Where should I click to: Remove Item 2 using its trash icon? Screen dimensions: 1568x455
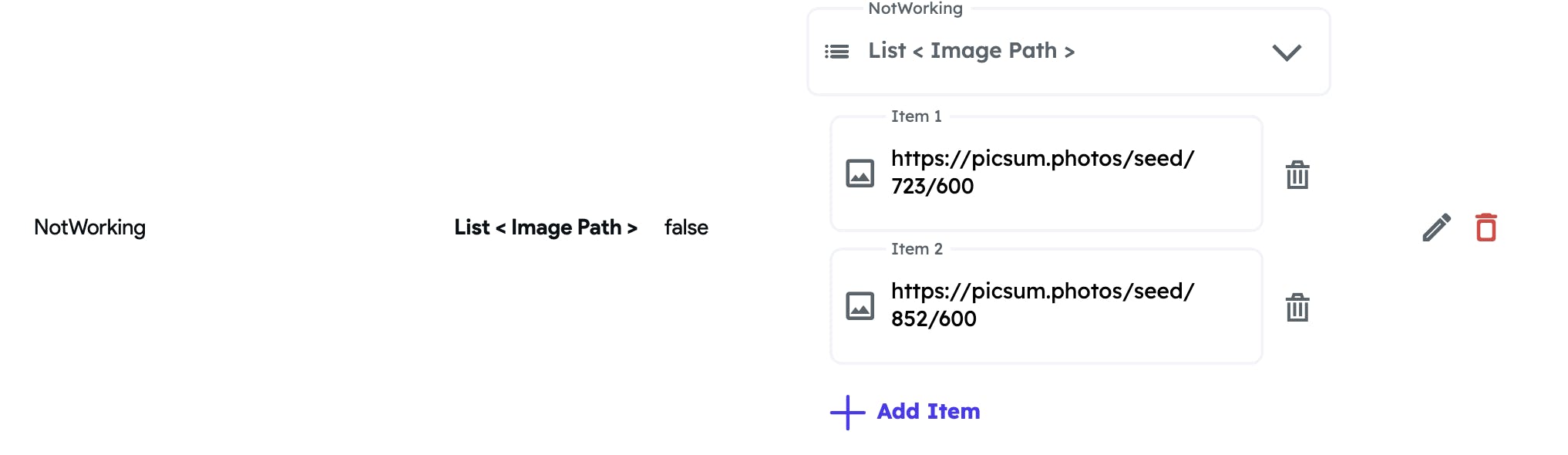click(1297, 308)
